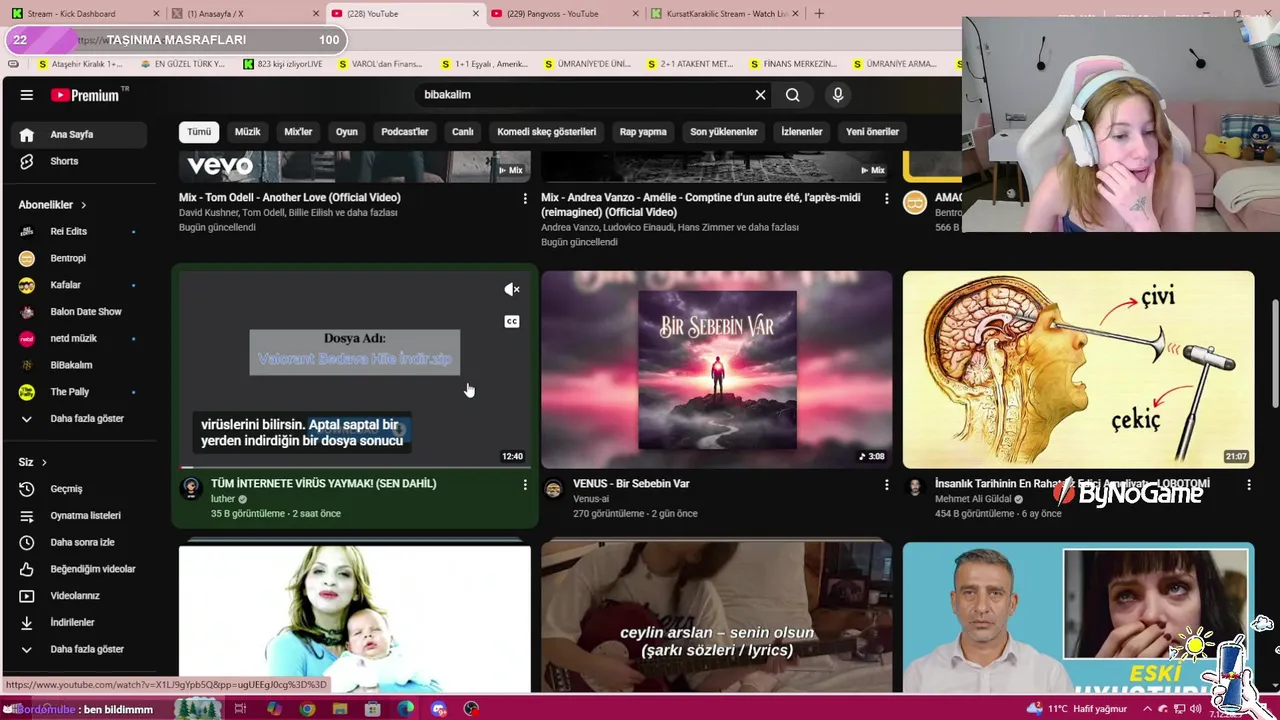Select the Tümü filter chip

[x=199, y=132]
